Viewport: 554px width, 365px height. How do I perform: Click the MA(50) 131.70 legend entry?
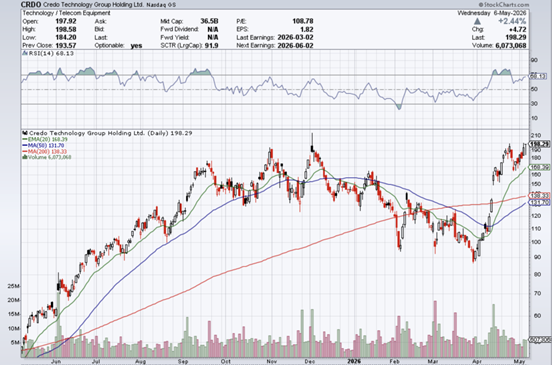[43, 145]
